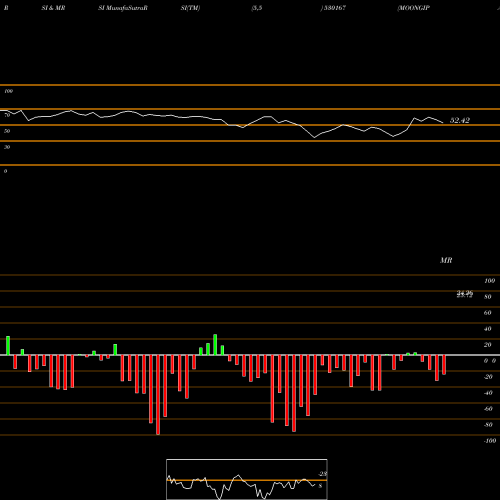The width and height of the screenshot is (500, 500).
Task: Click the '(5,5' parameter text in the header
Action: [x=257, y=8]
